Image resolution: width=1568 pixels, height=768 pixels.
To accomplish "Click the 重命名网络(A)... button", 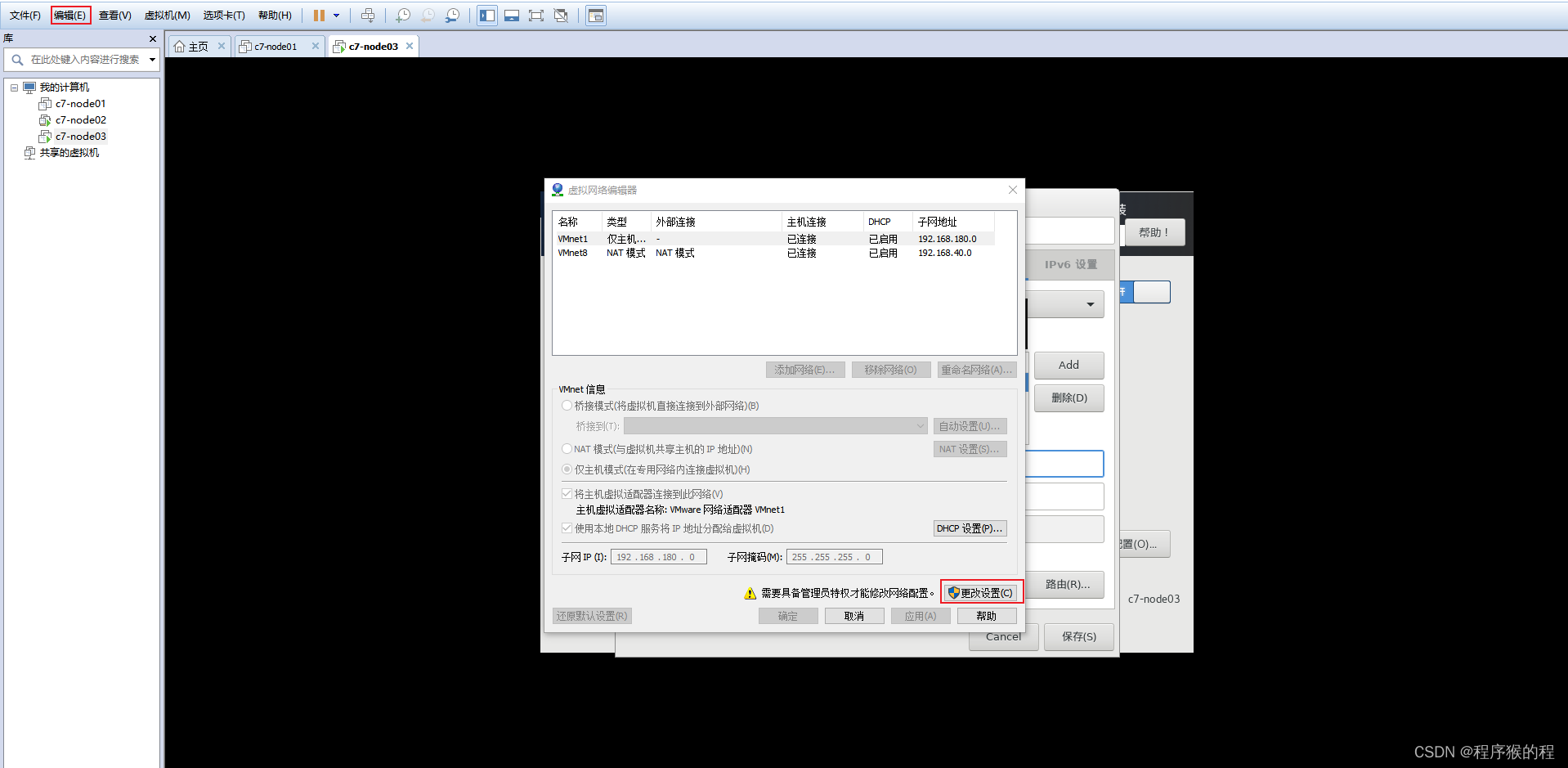I will (x=977, y=370).
